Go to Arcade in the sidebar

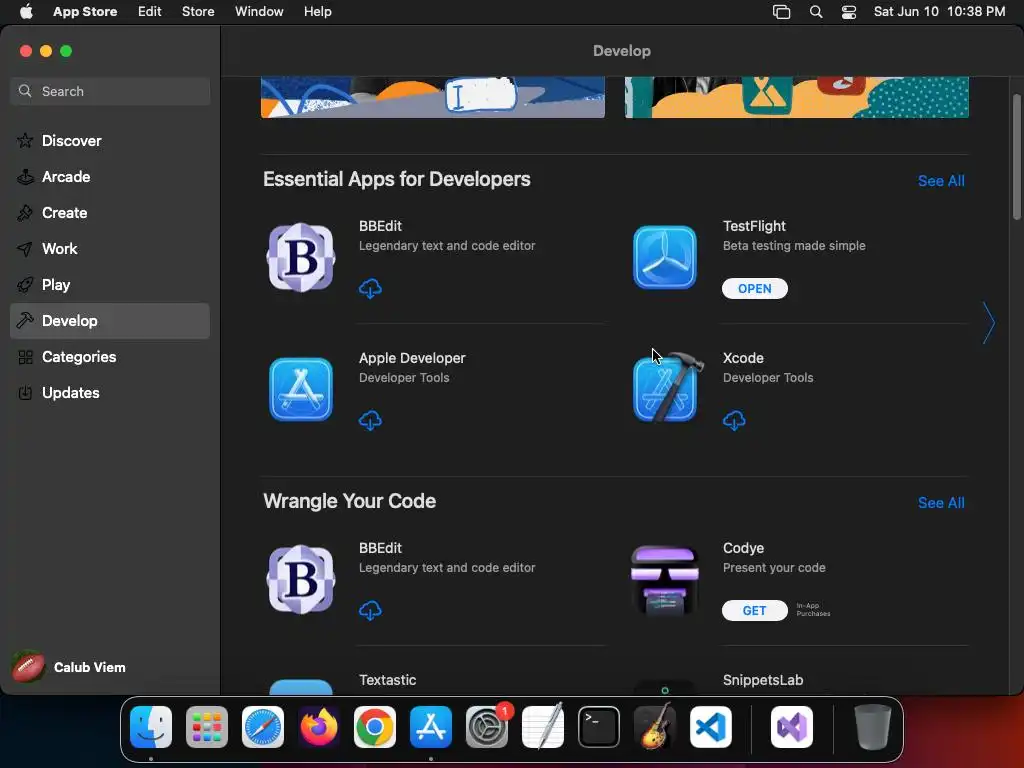110,176
